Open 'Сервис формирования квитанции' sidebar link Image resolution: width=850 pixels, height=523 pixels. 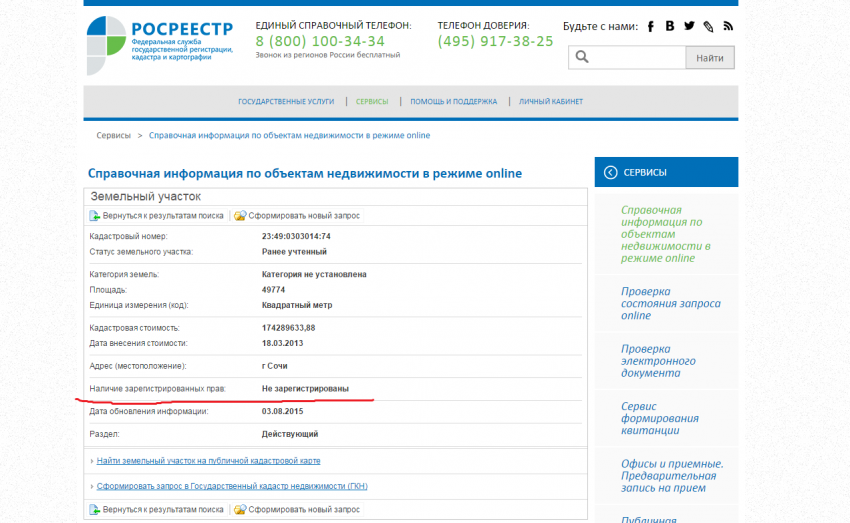(659, 418)
